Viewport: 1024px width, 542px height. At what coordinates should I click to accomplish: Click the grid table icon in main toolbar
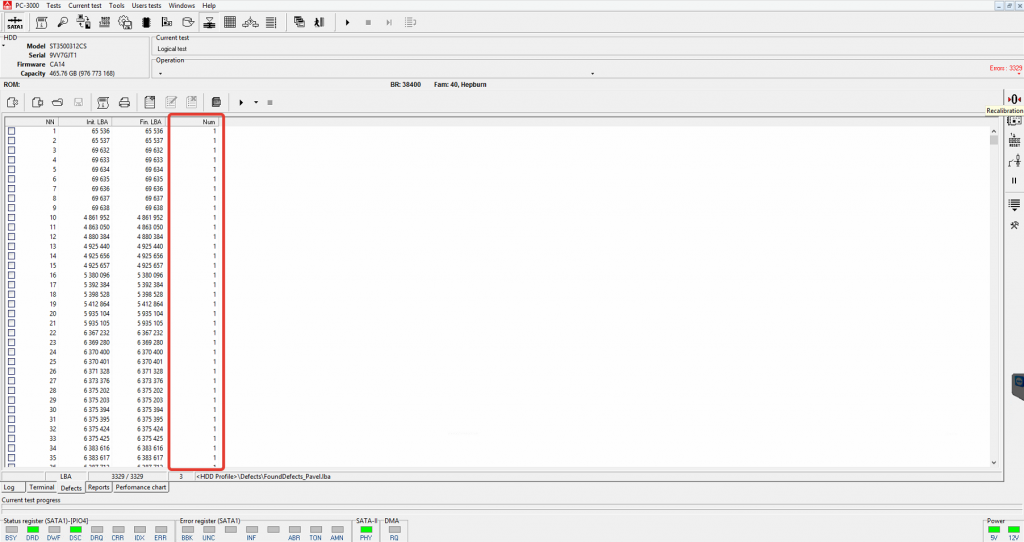point(229,22)
